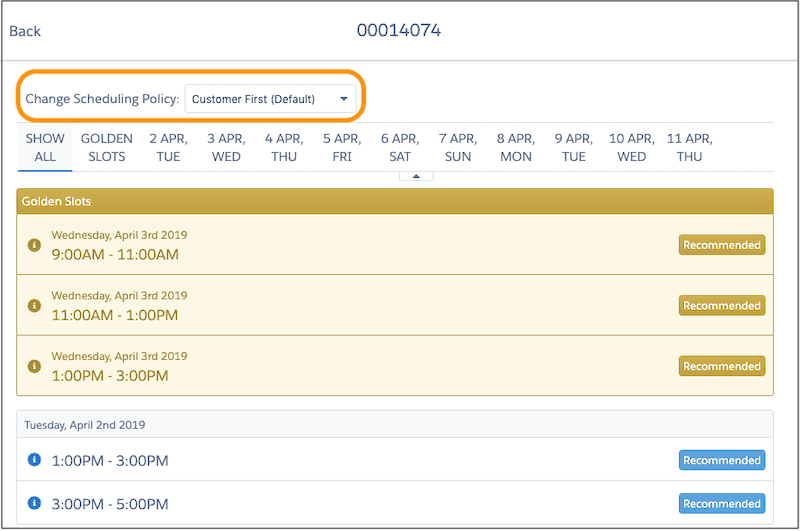The width and height of the screenshot is (800, 531).
Task: Select the 2 APR, TUE tab
Action: coord(168,147)
